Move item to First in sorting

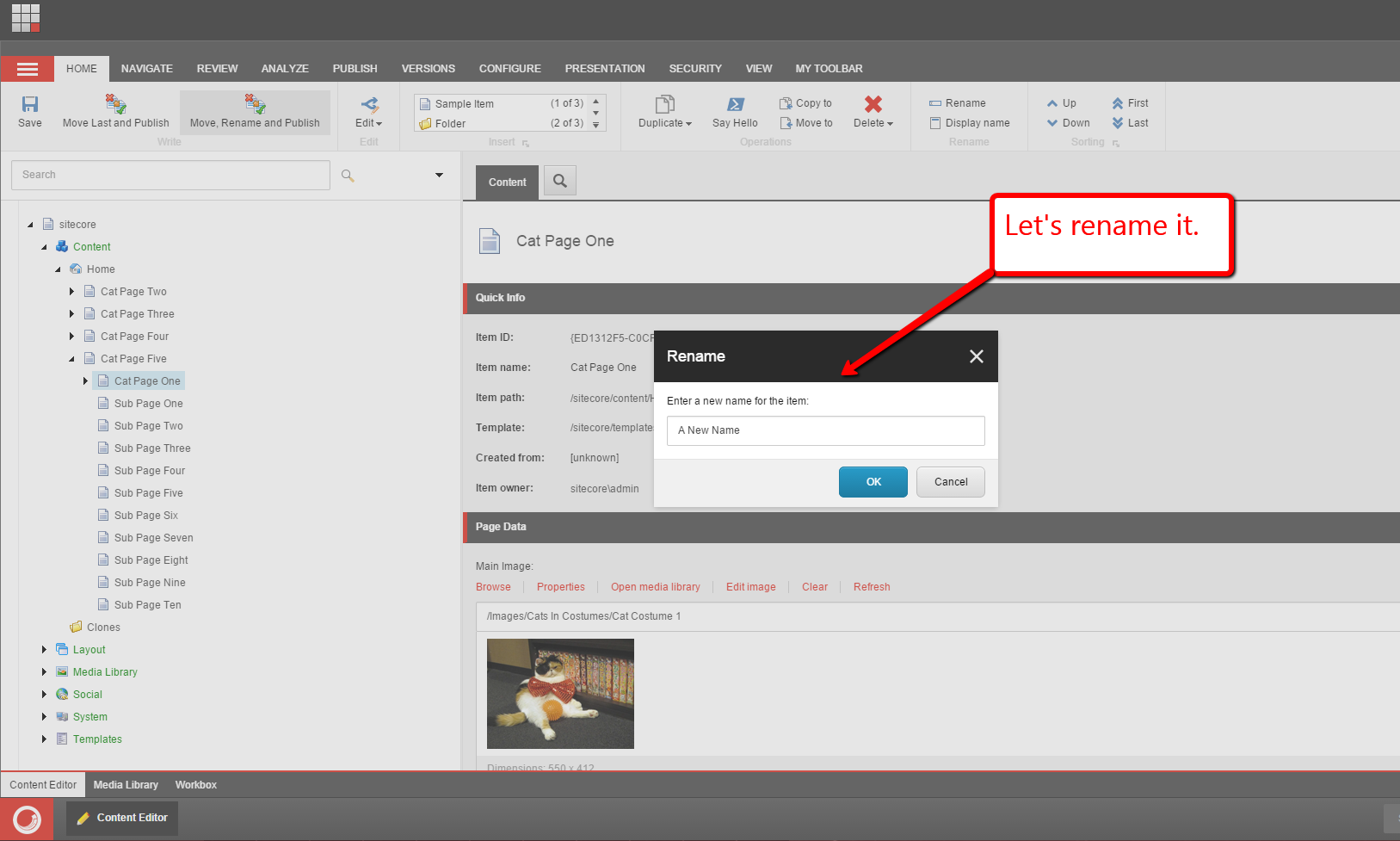[1130, 103]
